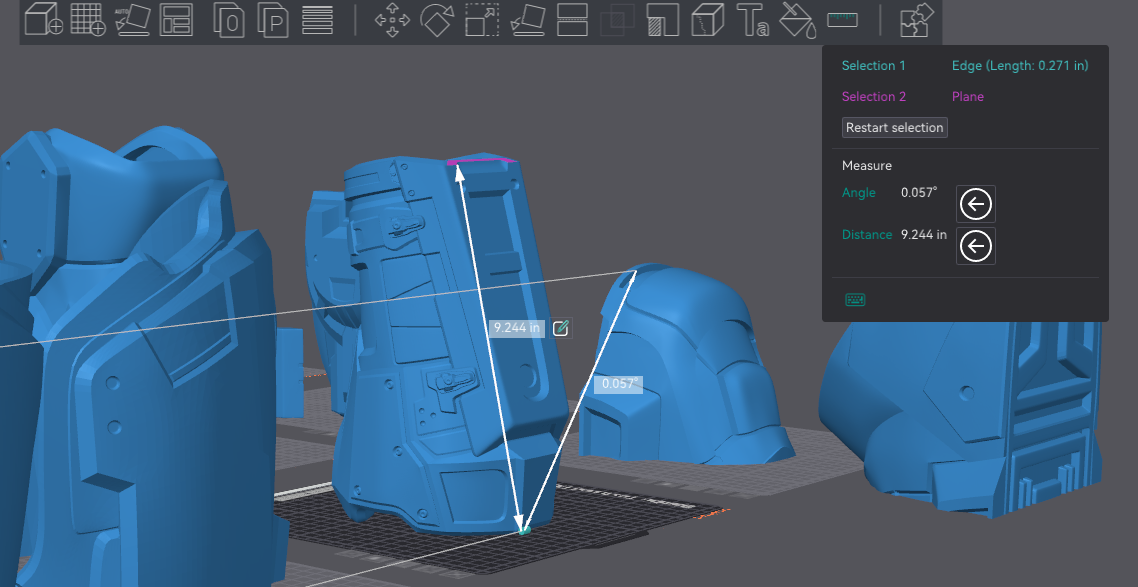Toggle the Measure ruler tool

[843, 19]
